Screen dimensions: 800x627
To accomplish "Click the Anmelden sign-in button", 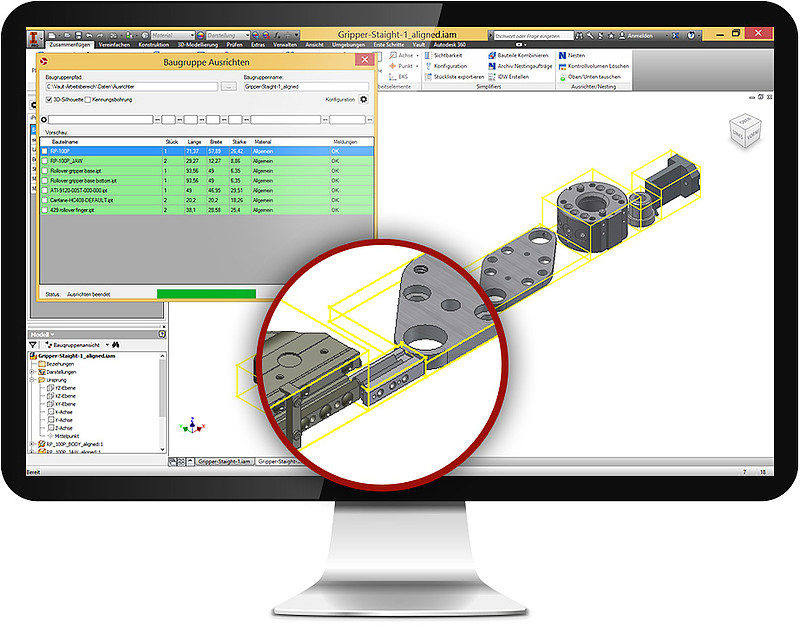I will tap(636, 36).
